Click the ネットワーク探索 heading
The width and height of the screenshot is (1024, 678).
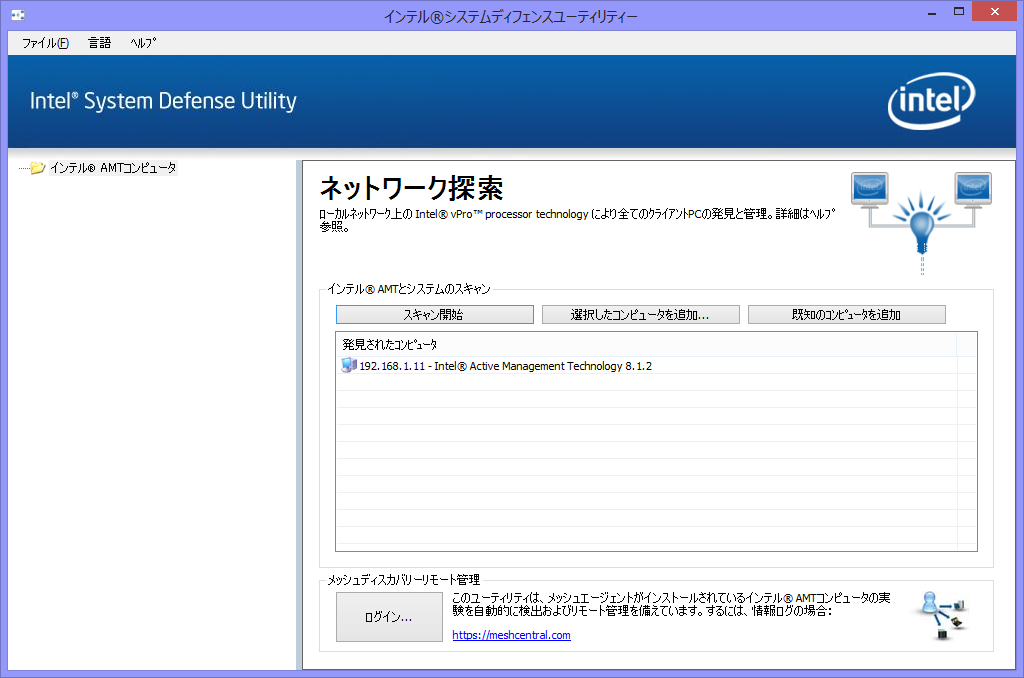click(411, 189)
